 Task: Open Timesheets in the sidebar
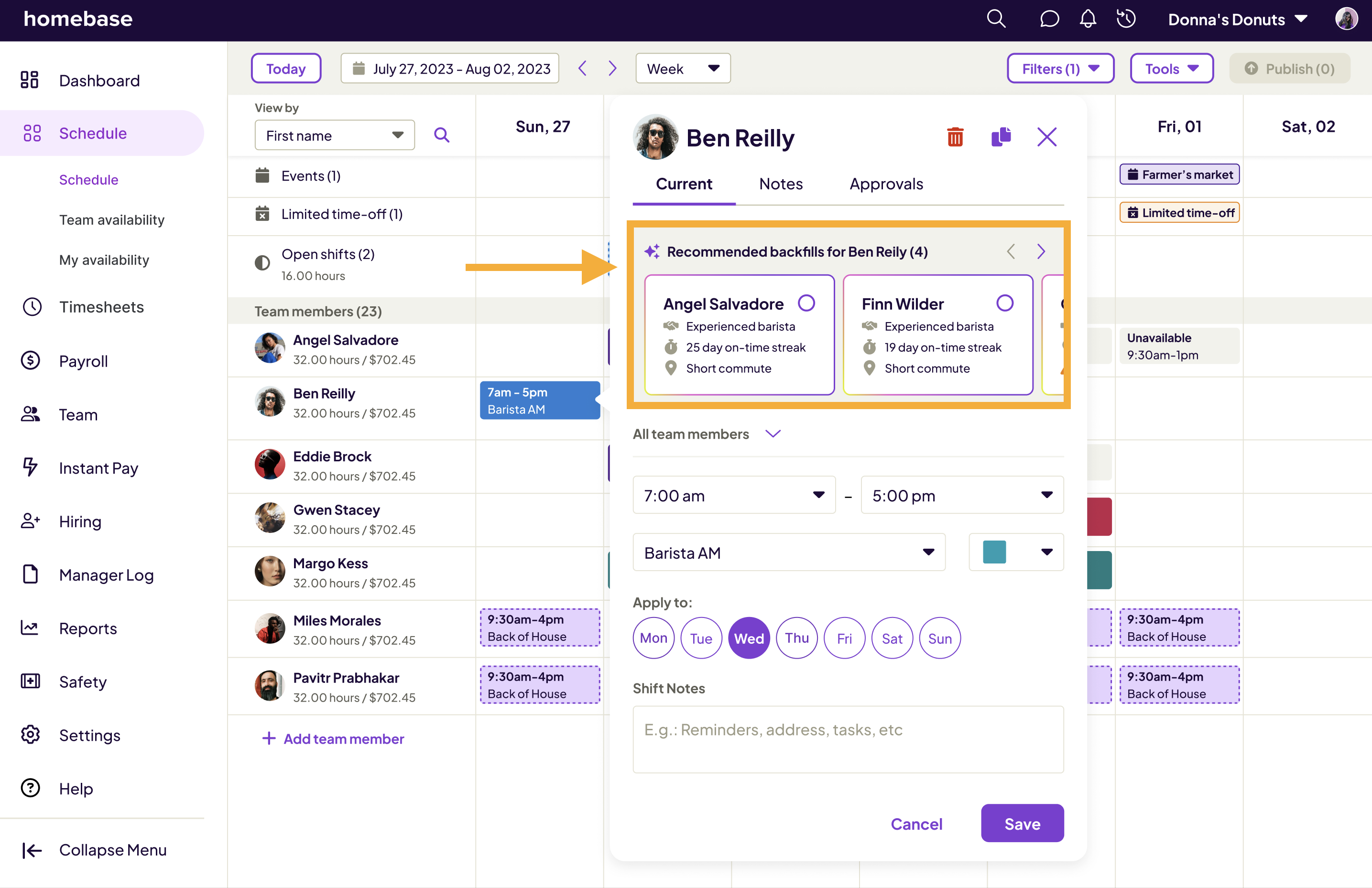click(101, 306)
